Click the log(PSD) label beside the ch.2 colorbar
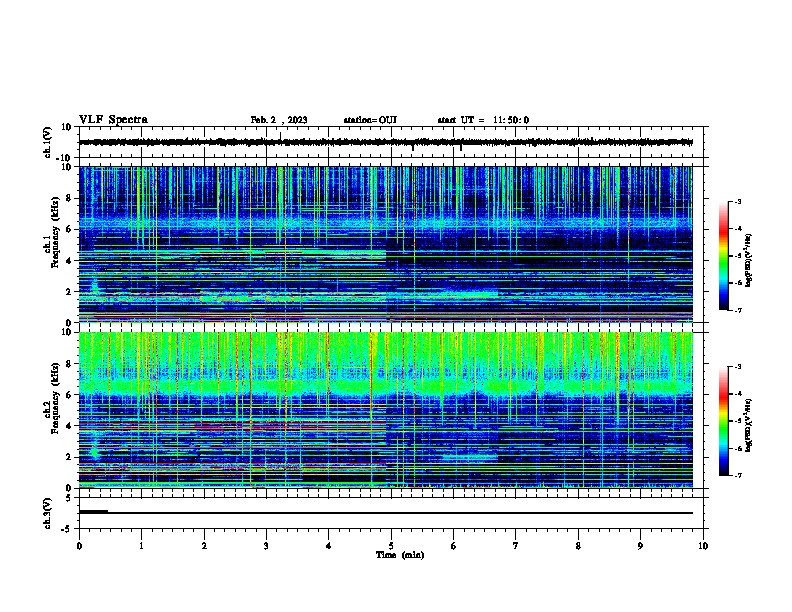Image resolution: width=792 pixels, height=612 pixels. (749, 426)
